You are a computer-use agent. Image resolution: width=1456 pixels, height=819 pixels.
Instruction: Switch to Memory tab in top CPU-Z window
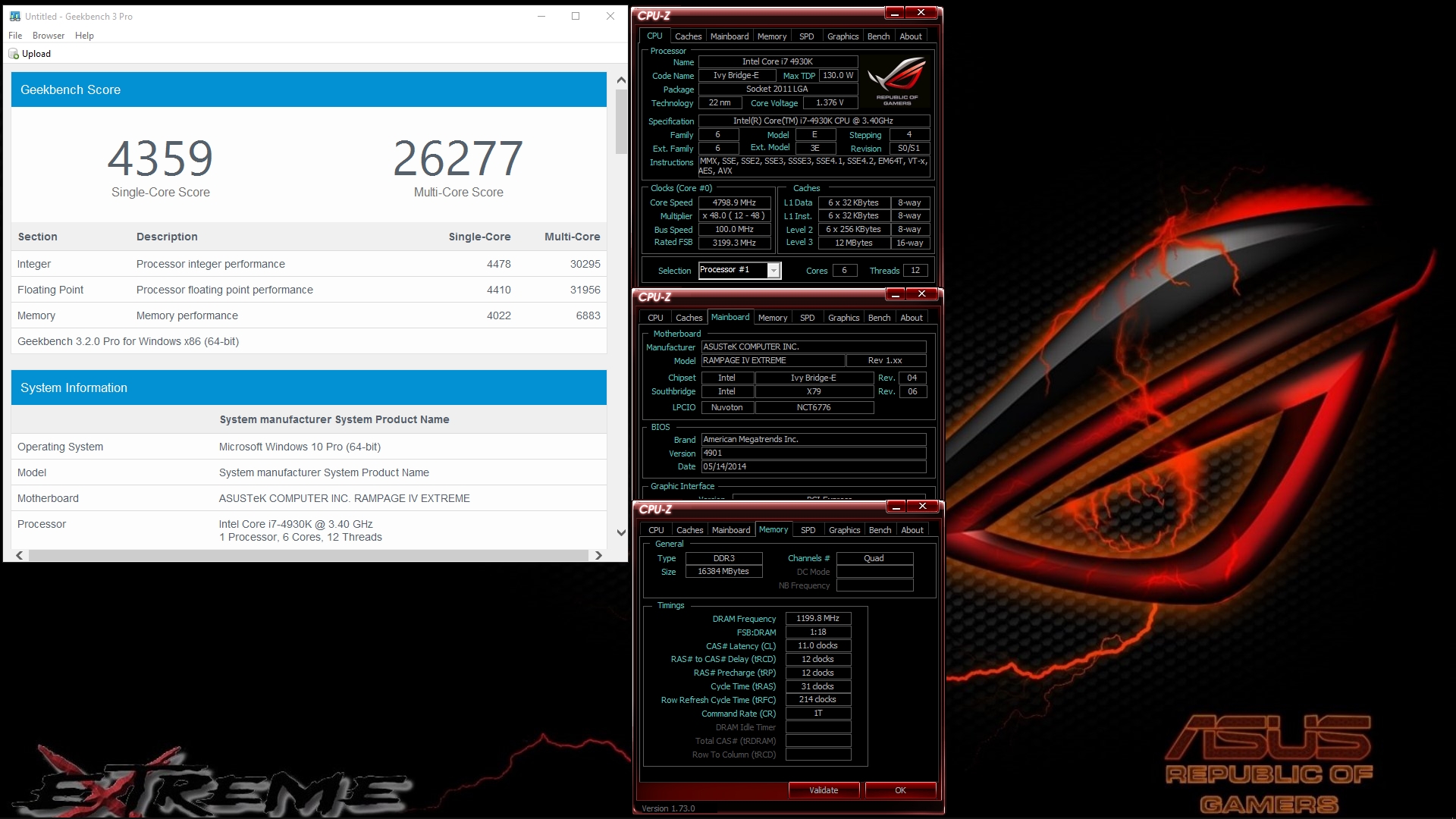click(772, 36)
